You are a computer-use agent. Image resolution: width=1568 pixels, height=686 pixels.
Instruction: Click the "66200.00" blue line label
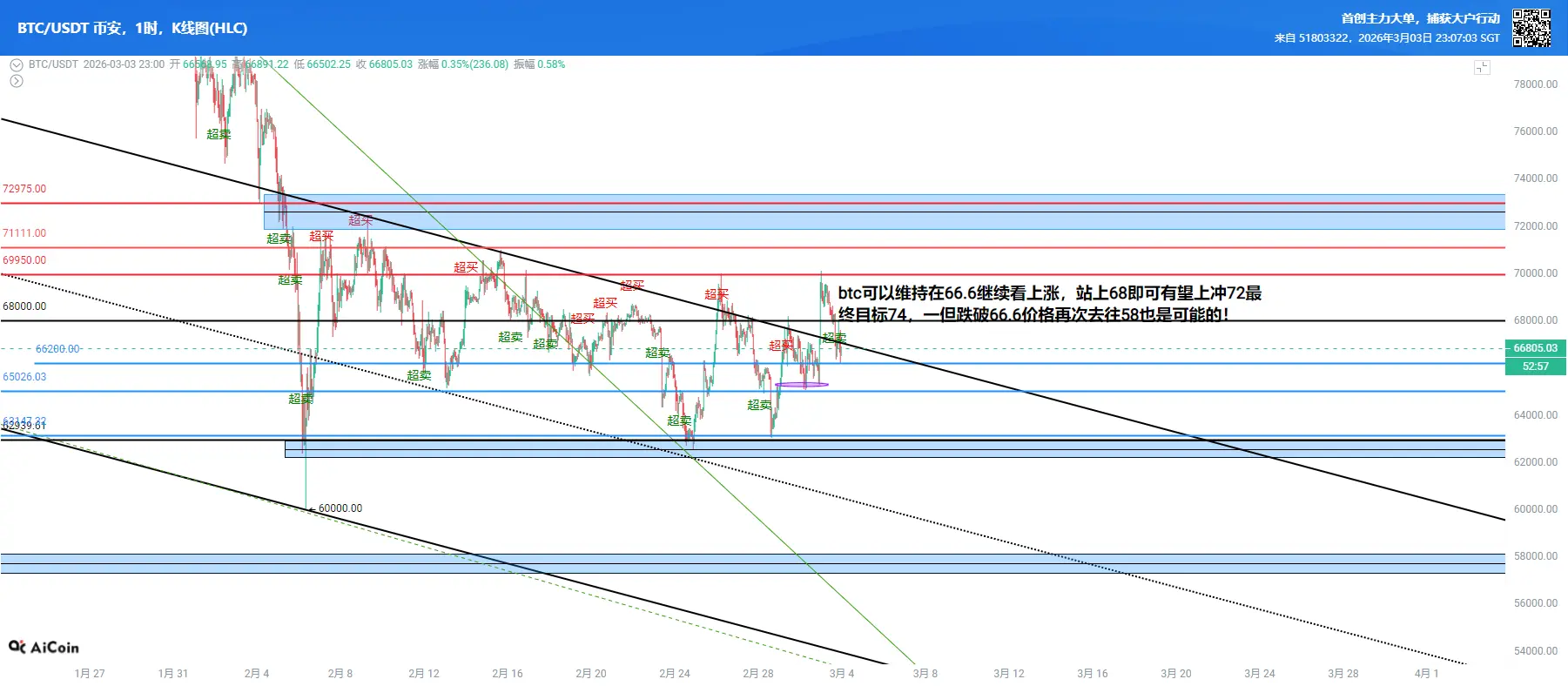[x=57, y=349]
